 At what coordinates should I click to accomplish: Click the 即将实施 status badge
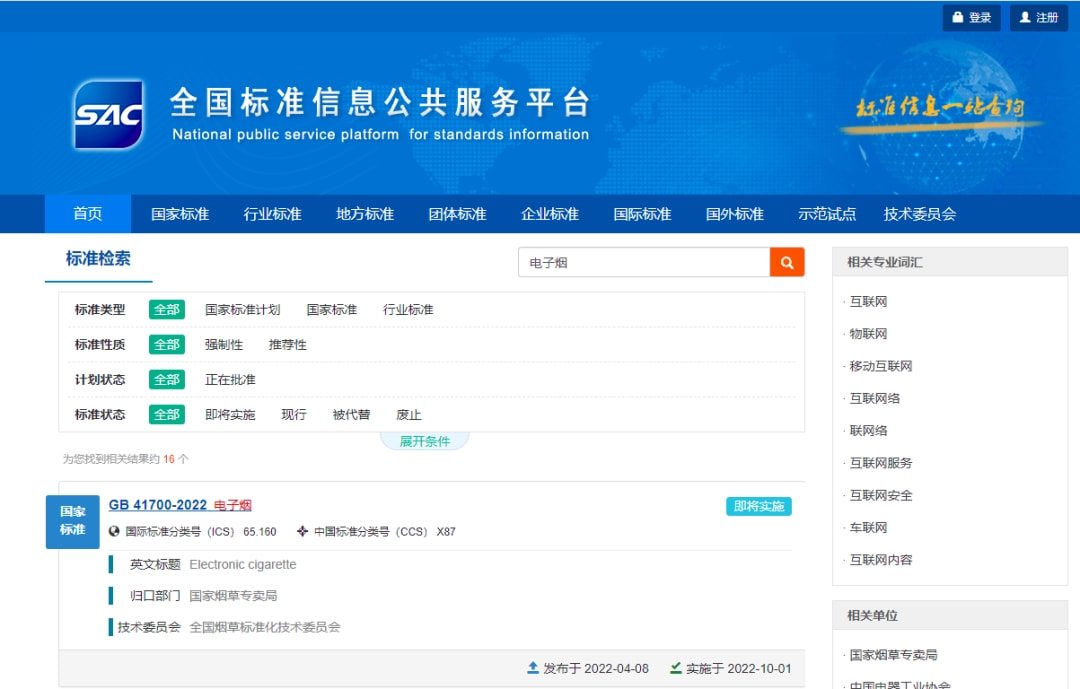point(758,506)
